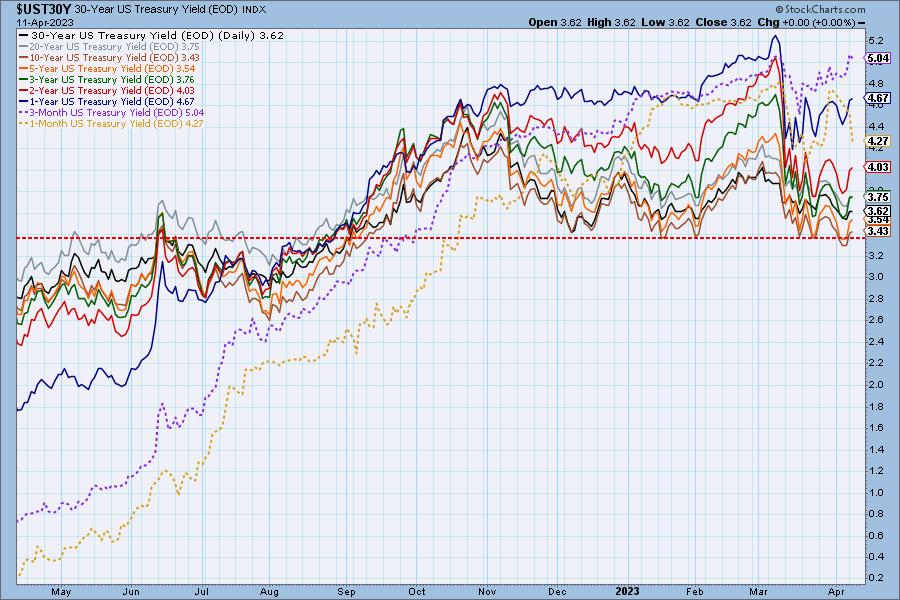Click the $UST30Y ticker symbol title
The width and height of the screenshot is (900, 600).
tap(44, 9)
